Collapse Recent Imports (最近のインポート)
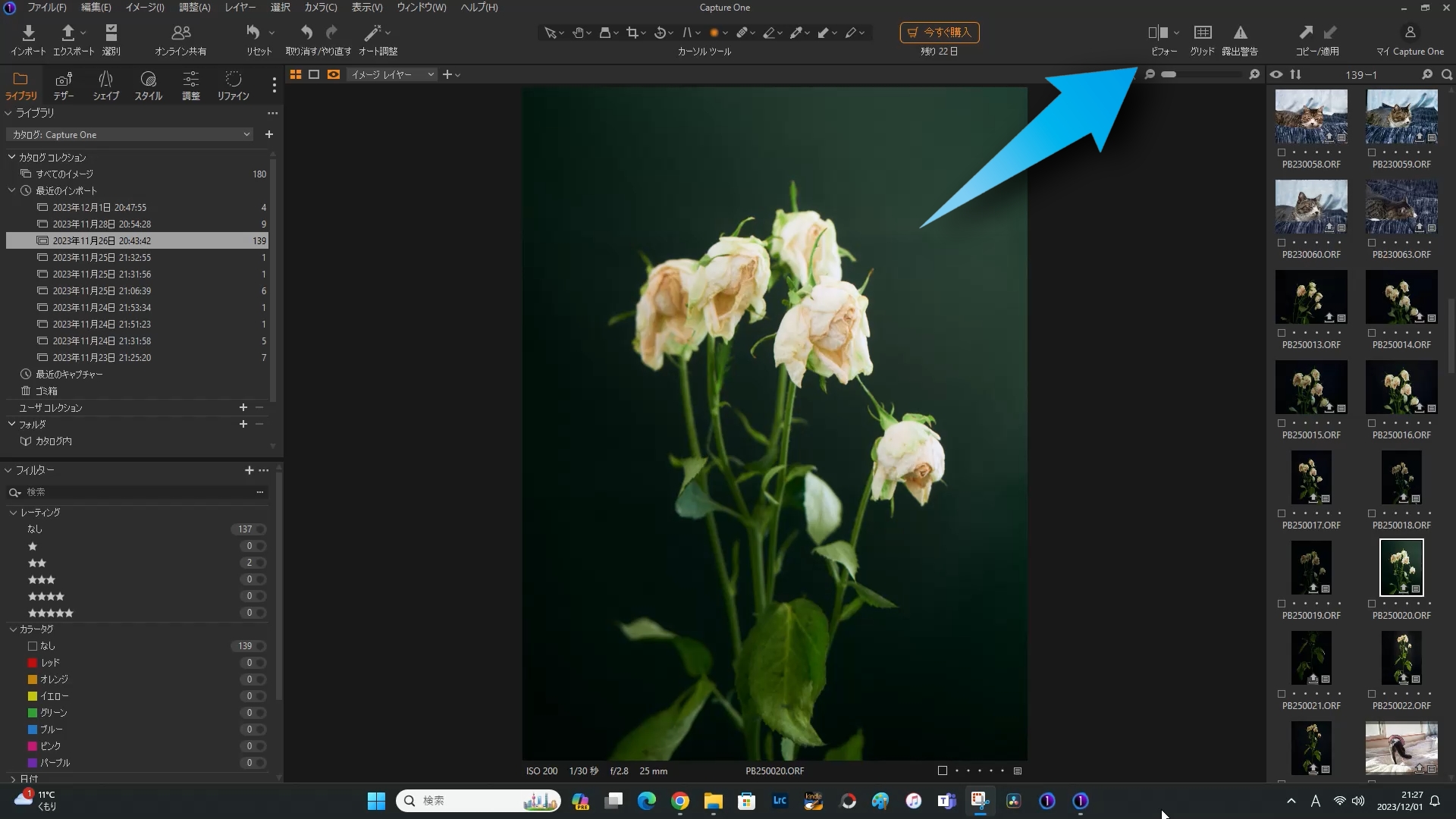 click(x=12, y=190)
